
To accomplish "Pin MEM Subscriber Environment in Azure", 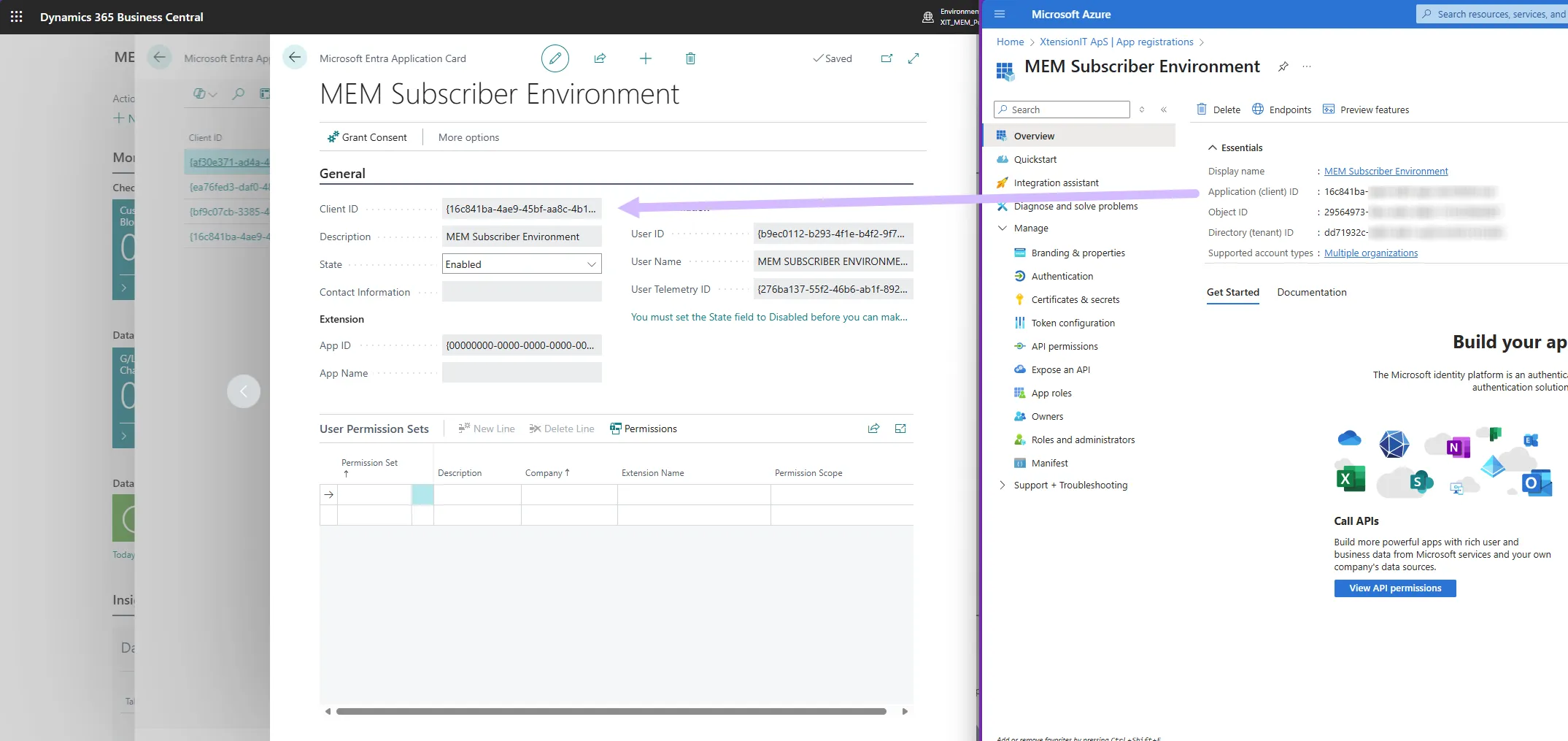I will pos(1283,67).
